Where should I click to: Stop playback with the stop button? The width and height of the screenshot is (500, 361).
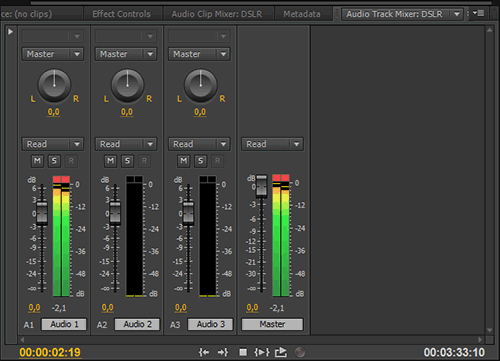pos(243,352)
